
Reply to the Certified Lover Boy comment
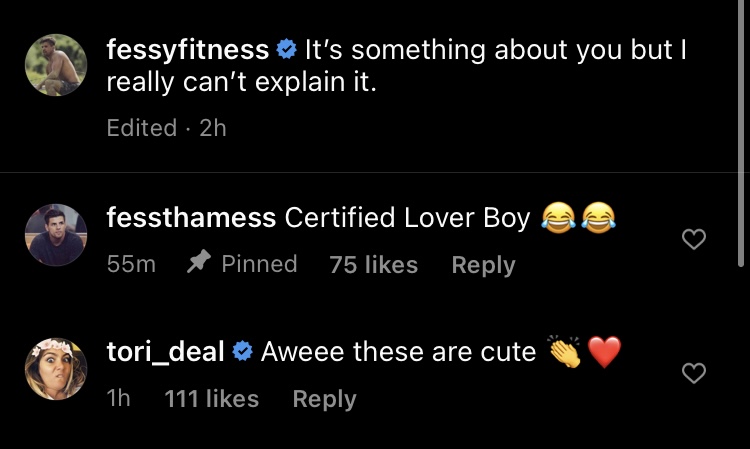pyautogui.click(x=484, y=265)
